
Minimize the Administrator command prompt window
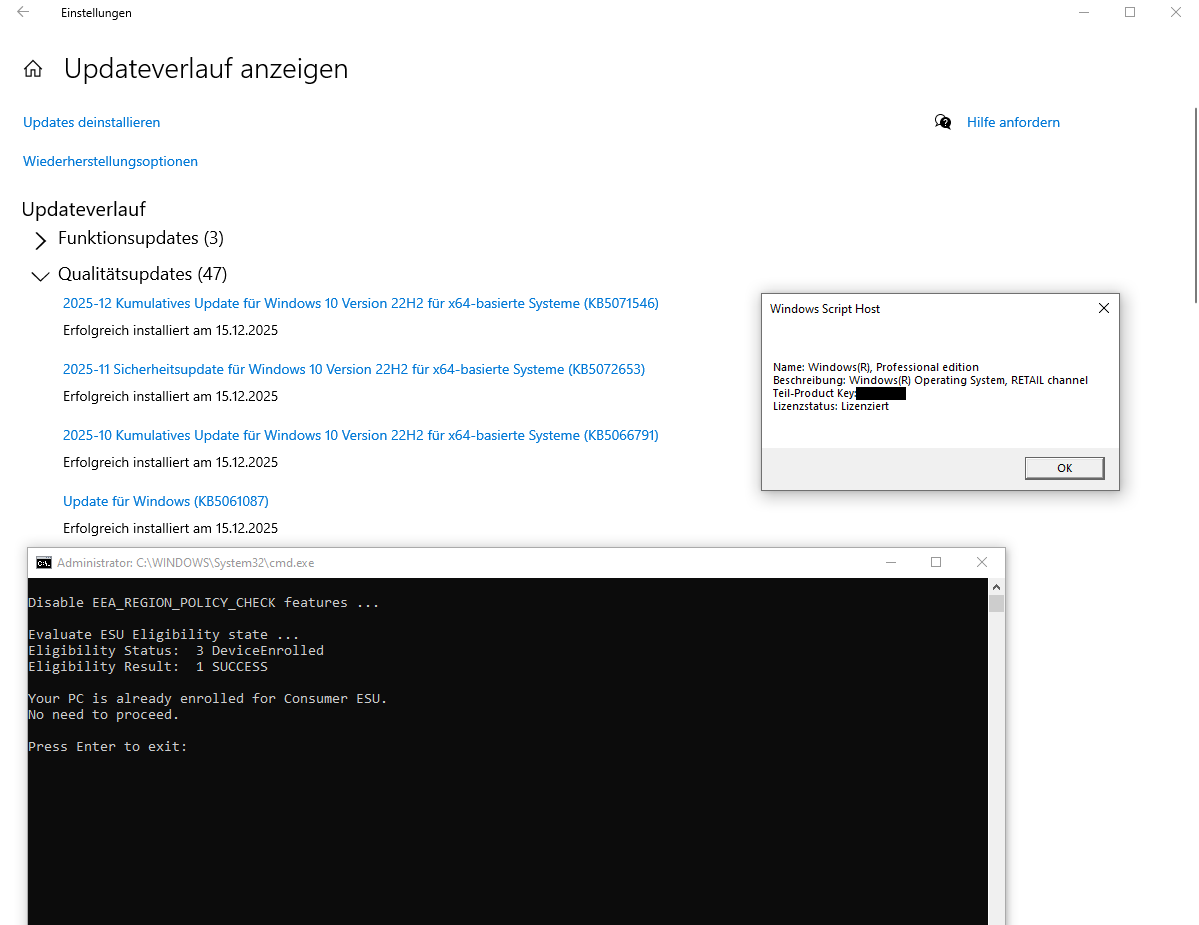[x=890, y=562]
